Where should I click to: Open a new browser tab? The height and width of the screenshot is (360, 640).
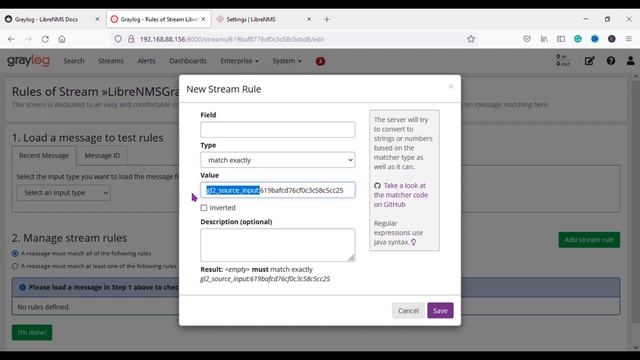click(327, 19)
